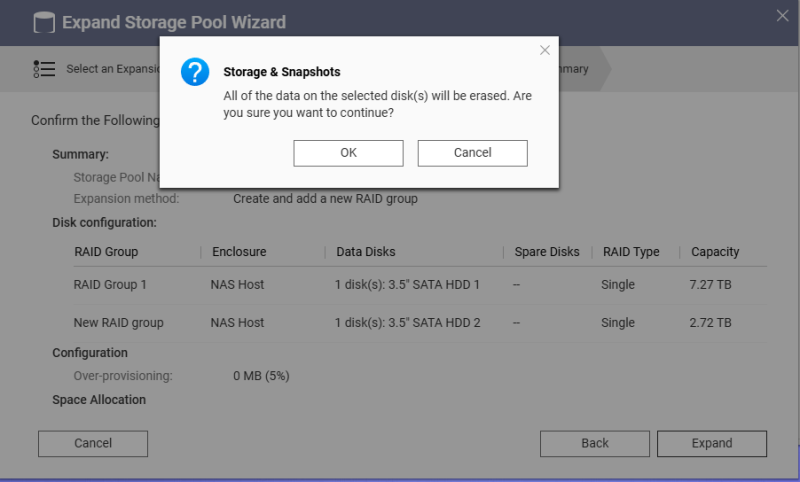Screen dimensions: 800x482
Task: Confirm disk erase with OK
Action: tap(348, 153)
